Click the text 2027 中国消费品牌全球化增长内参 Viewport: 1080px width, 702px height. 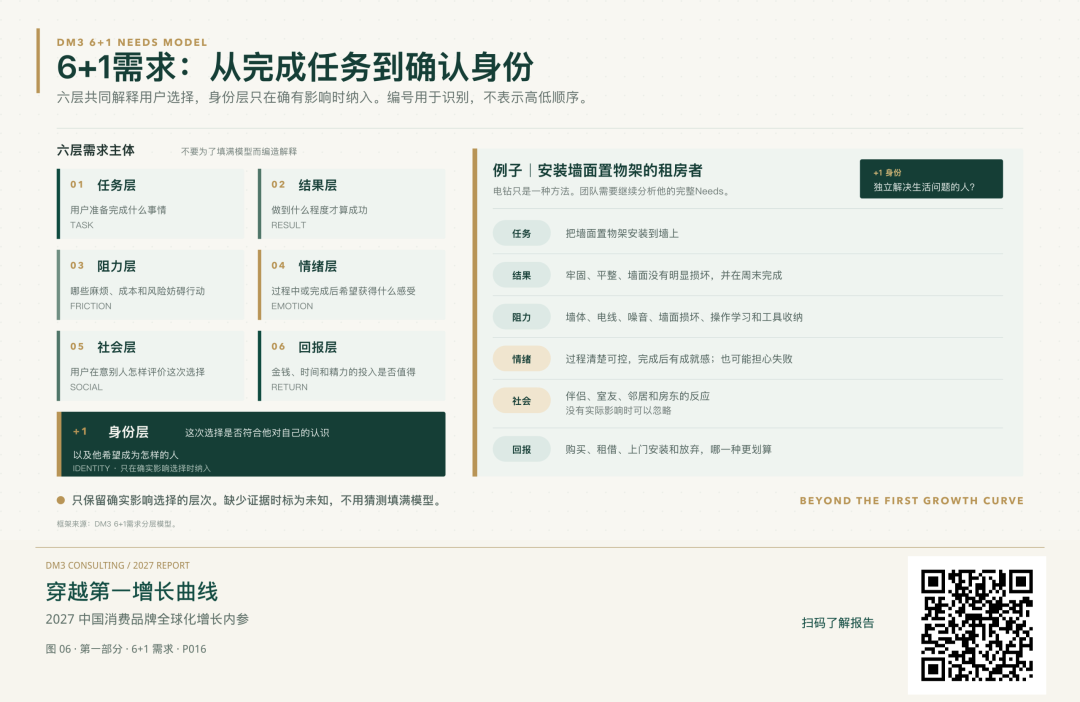click(x=147, y=619)
